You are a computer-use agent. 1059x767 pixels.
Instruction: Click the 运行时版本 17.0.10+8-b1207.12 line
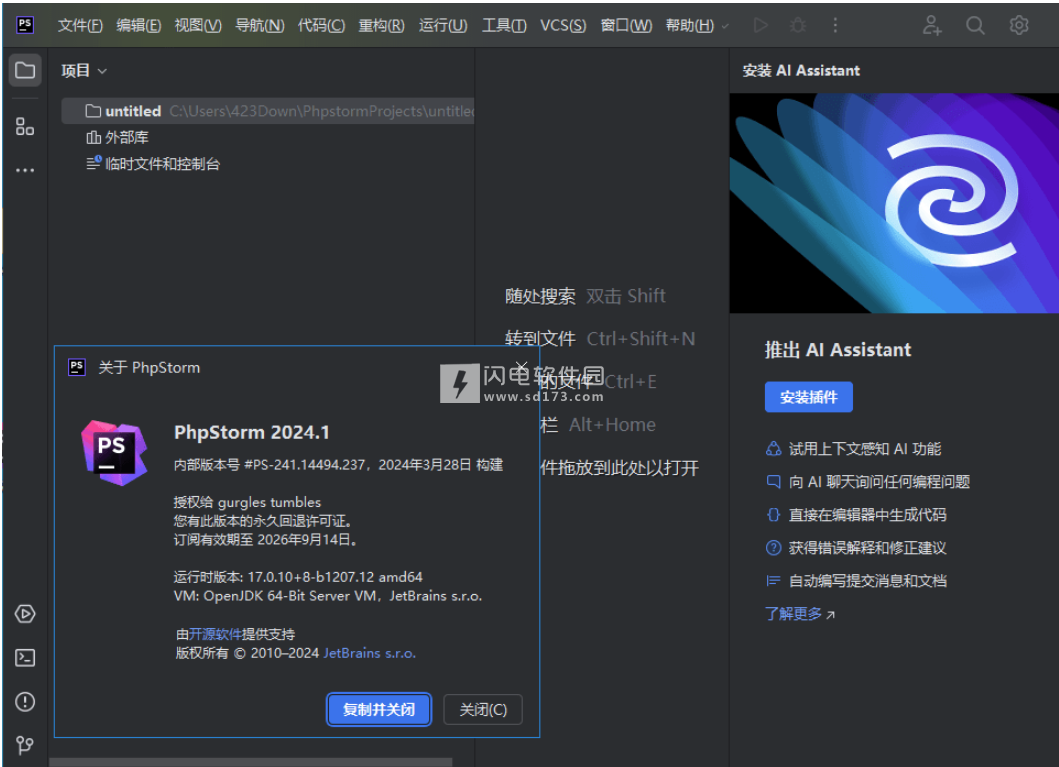298,577
